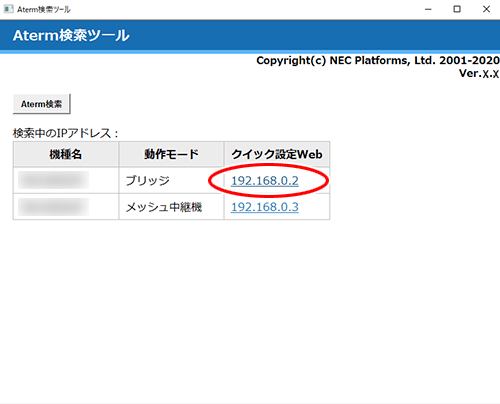
Task: Open the 192.168.0.3 link
Action: [x=265, y=207]
